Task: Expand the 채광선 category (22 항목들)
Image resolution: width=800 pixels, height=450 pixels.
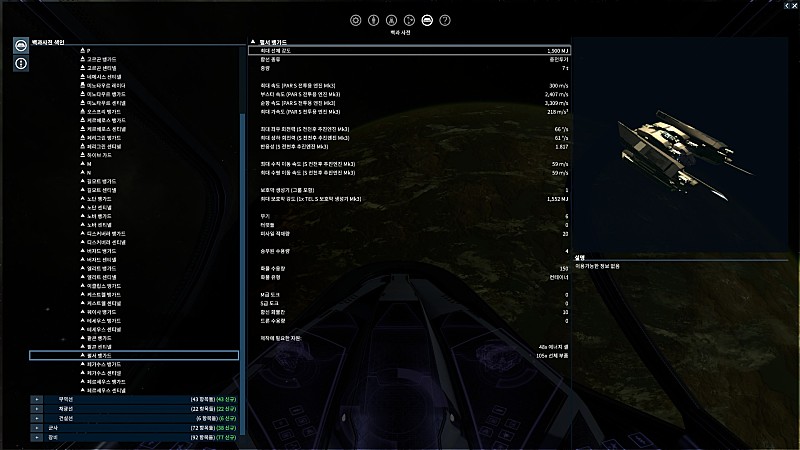Action: pyautogui.click(x=37, y=409)
